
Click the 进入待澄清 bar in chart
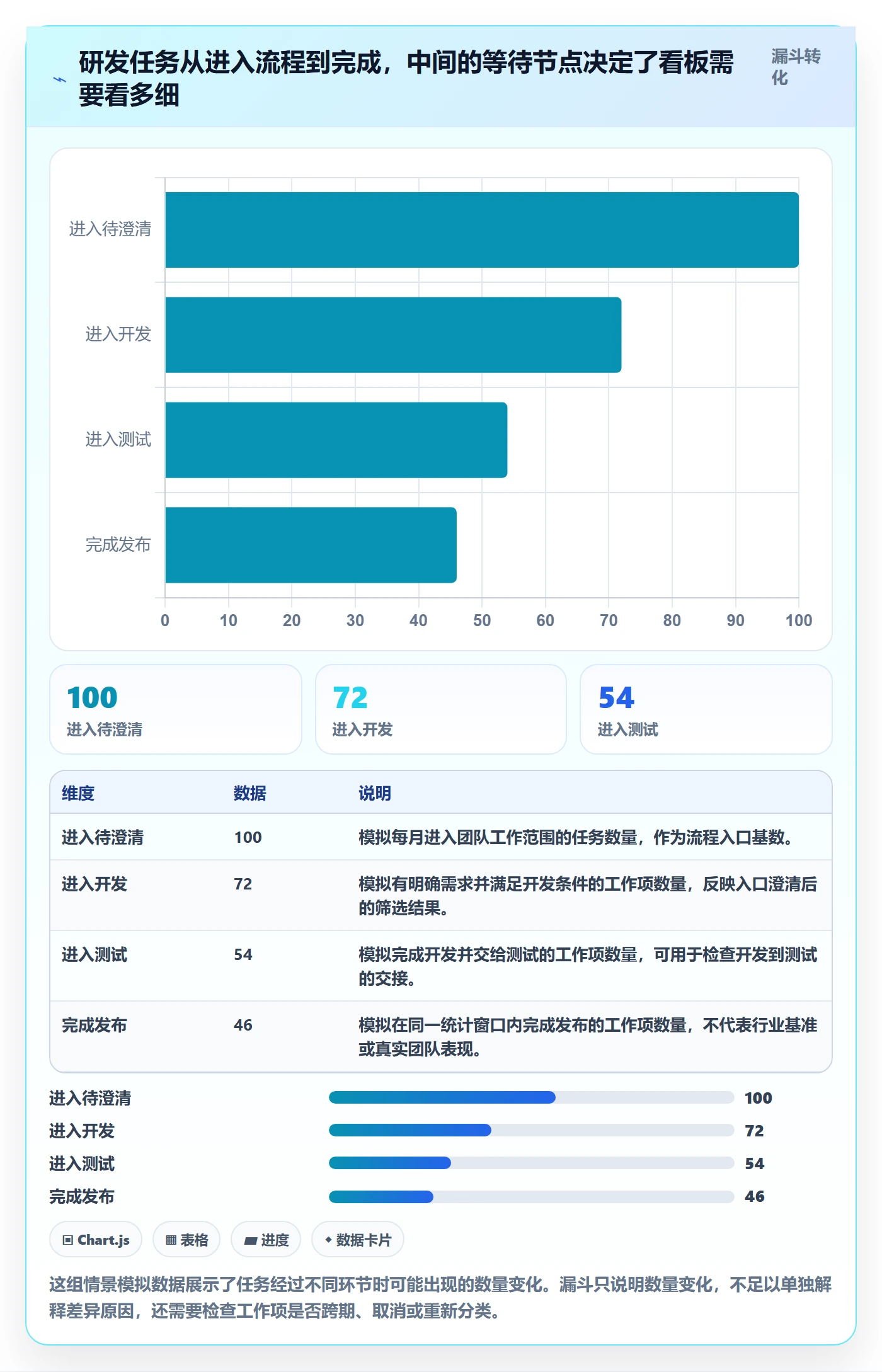[x=482, y=230]
